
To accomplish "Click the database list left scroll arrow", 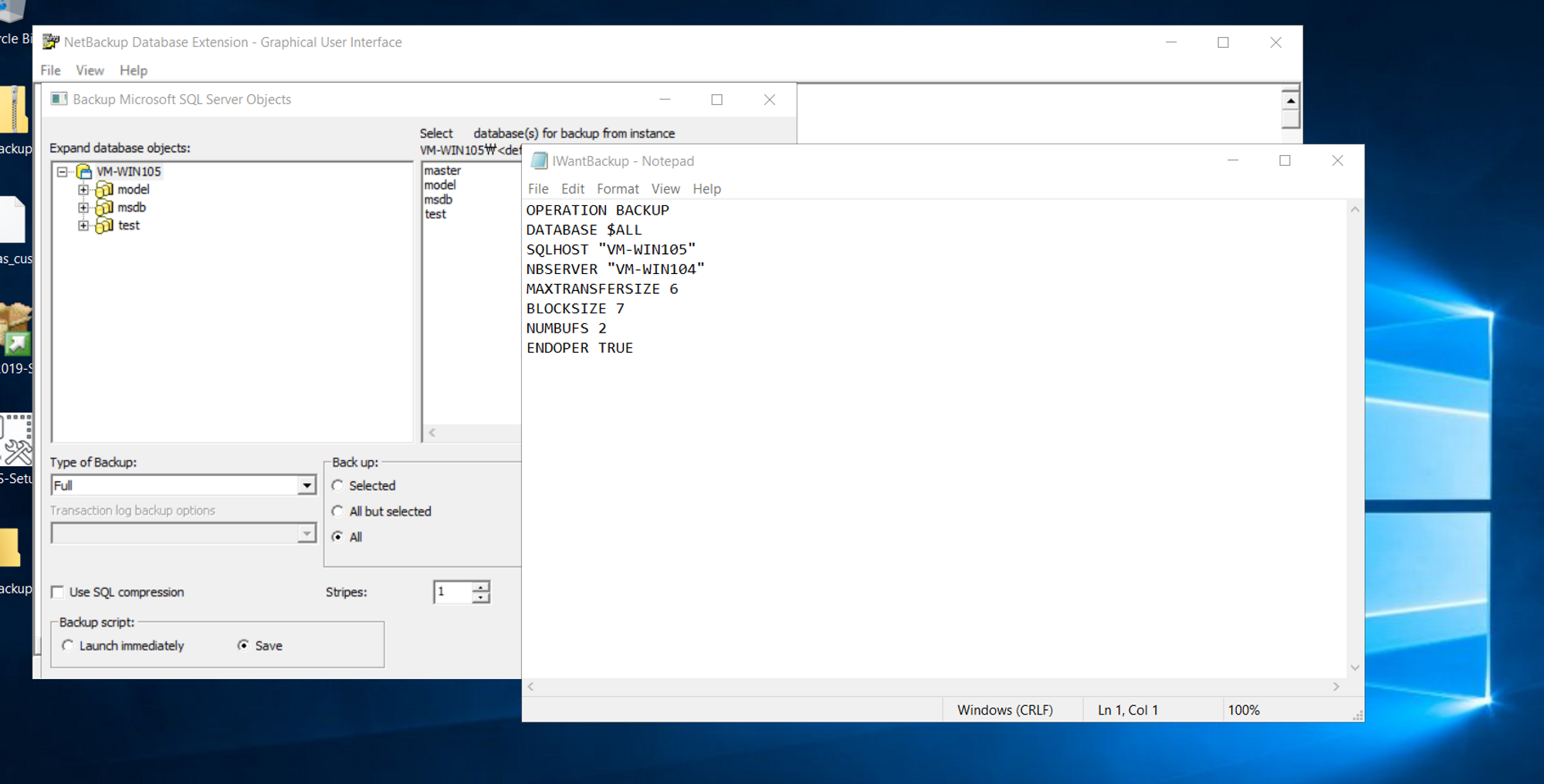I will pyautogui.click(x=432, y=432).
